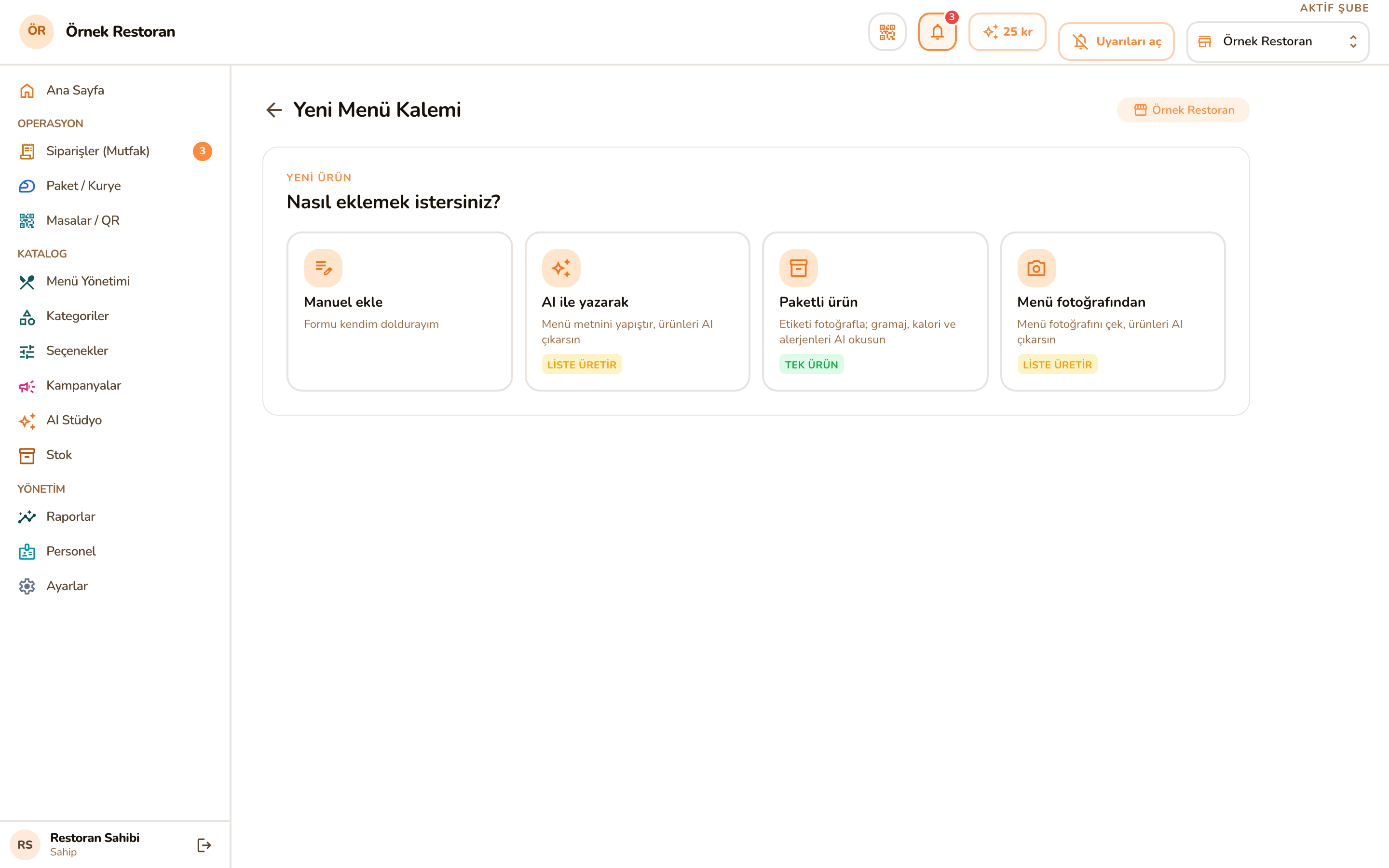Click 'Formu kendim doldurayım' text
This screenshot has height=868, width=1389.
click(371, 325)
